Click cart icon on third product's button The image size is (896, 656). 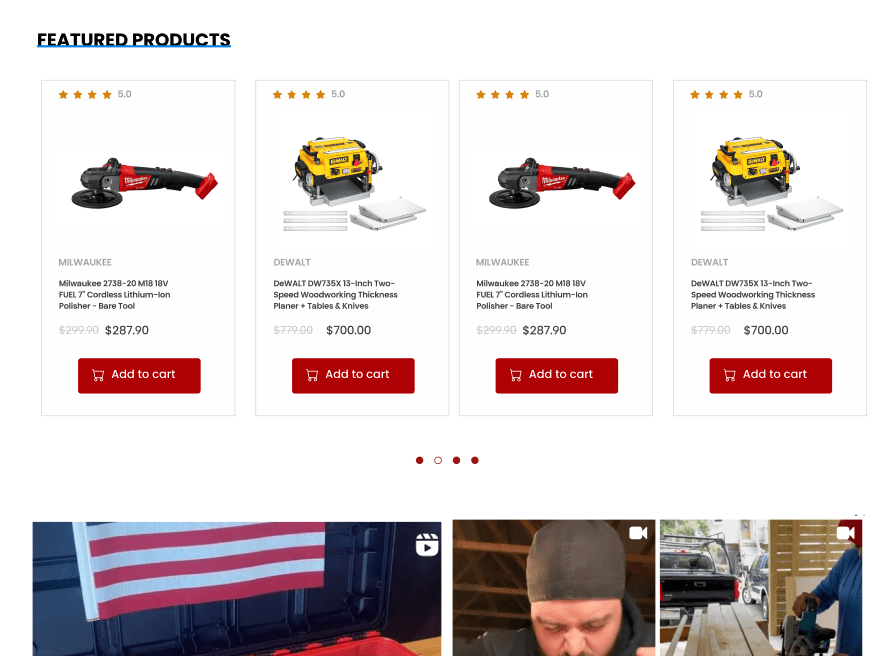coord(515,375)
